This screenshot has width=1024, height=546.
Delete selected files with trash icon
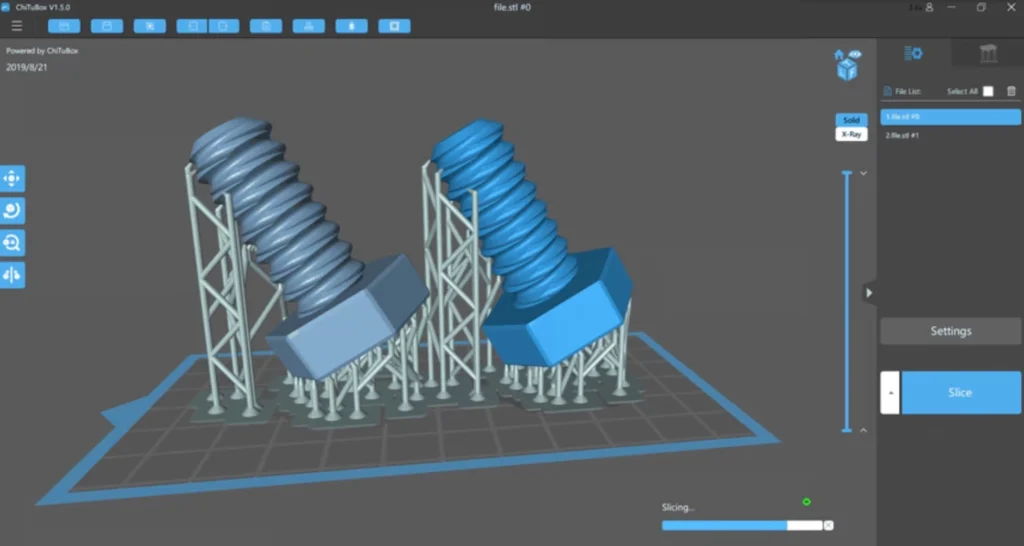[1012, 91]
